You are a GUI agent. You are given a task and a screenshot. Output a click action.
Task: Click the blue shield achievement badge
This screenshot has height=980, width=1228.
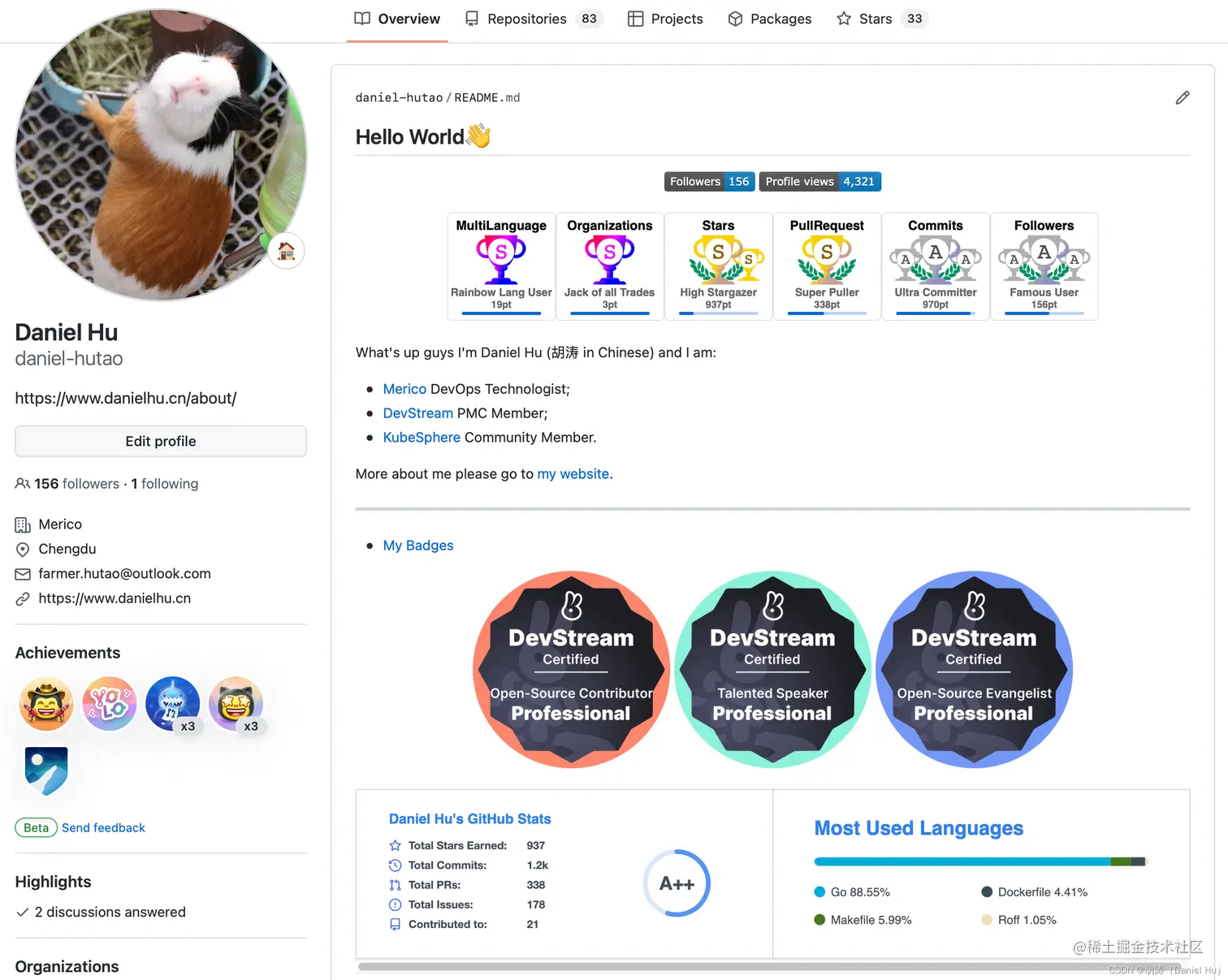pyautogui.click(x=46, y=771)
